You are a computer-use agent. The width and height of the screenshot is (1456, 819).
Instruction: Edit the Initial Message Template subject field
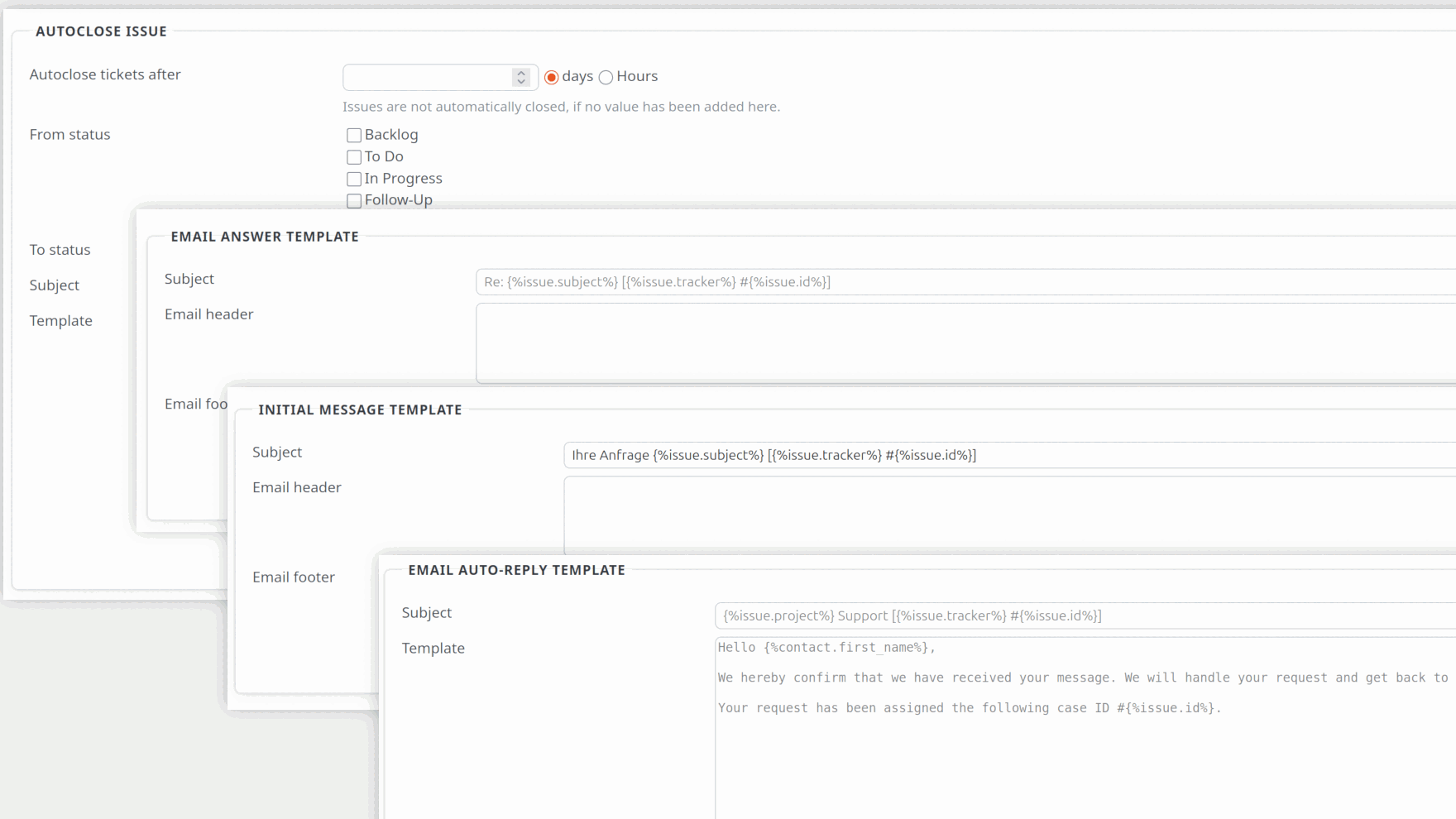(1009, 455)
